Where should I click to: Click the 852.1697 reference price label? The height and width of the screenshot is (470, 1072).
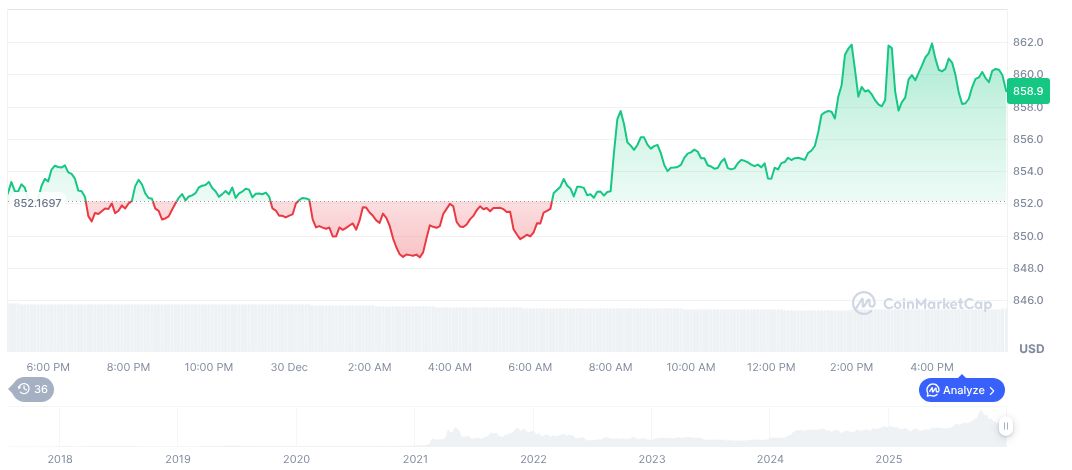tap(37, 203)
